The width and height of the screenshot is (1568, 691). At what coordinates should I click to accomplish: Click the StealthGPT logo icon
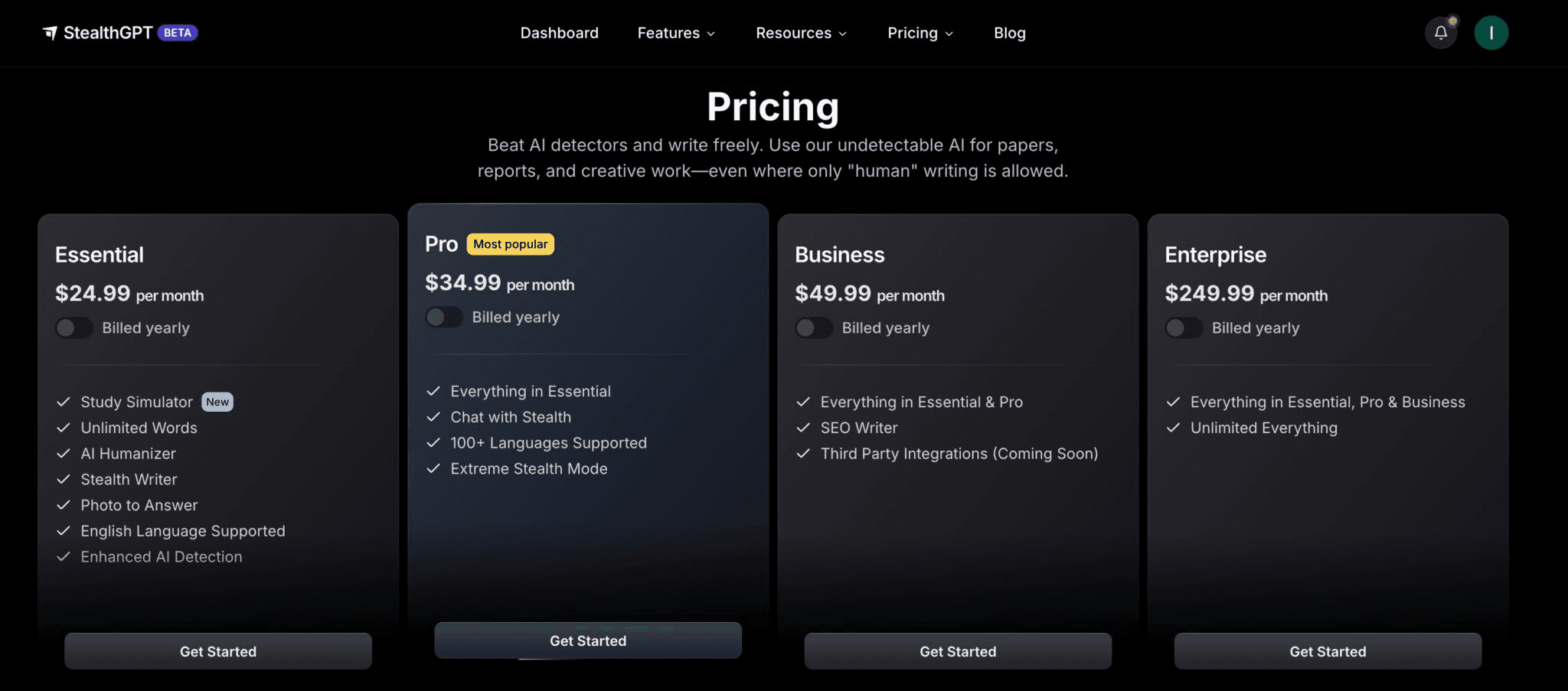coord(50,33)
